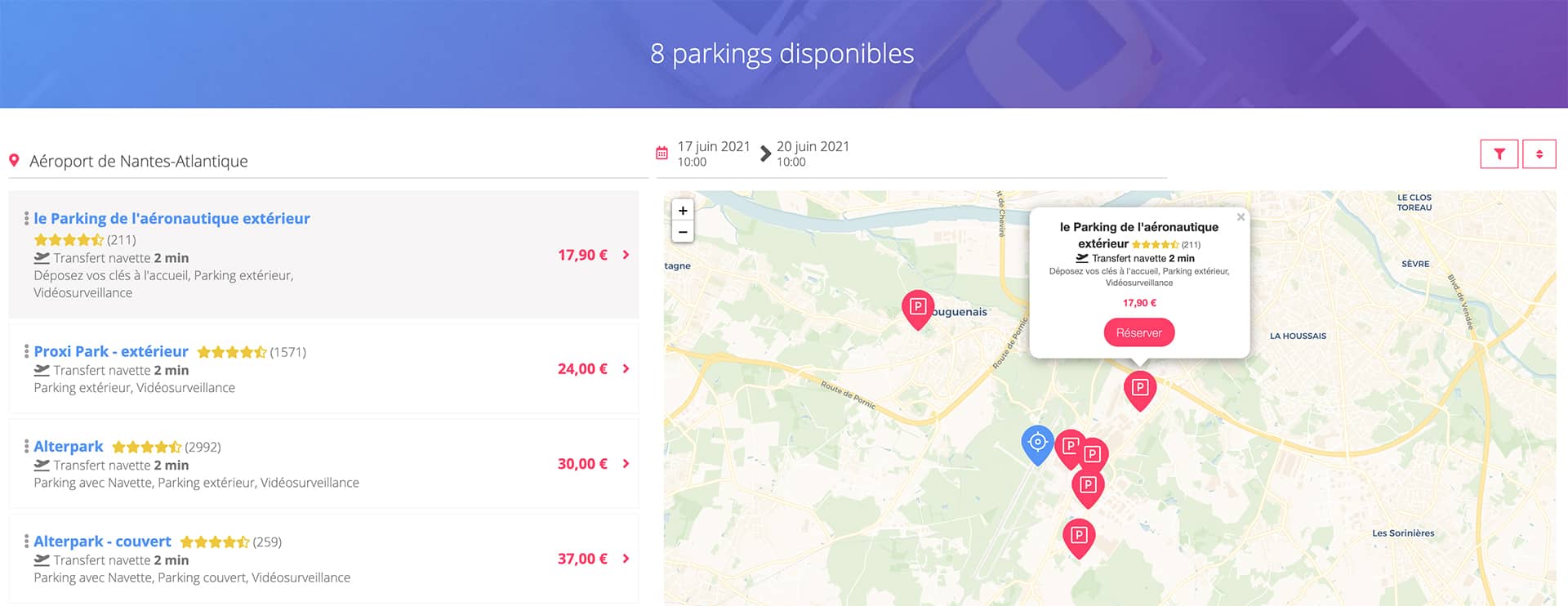Click the blue current-location marker on the map
Screen dimensions: 1568x606
1037,442
